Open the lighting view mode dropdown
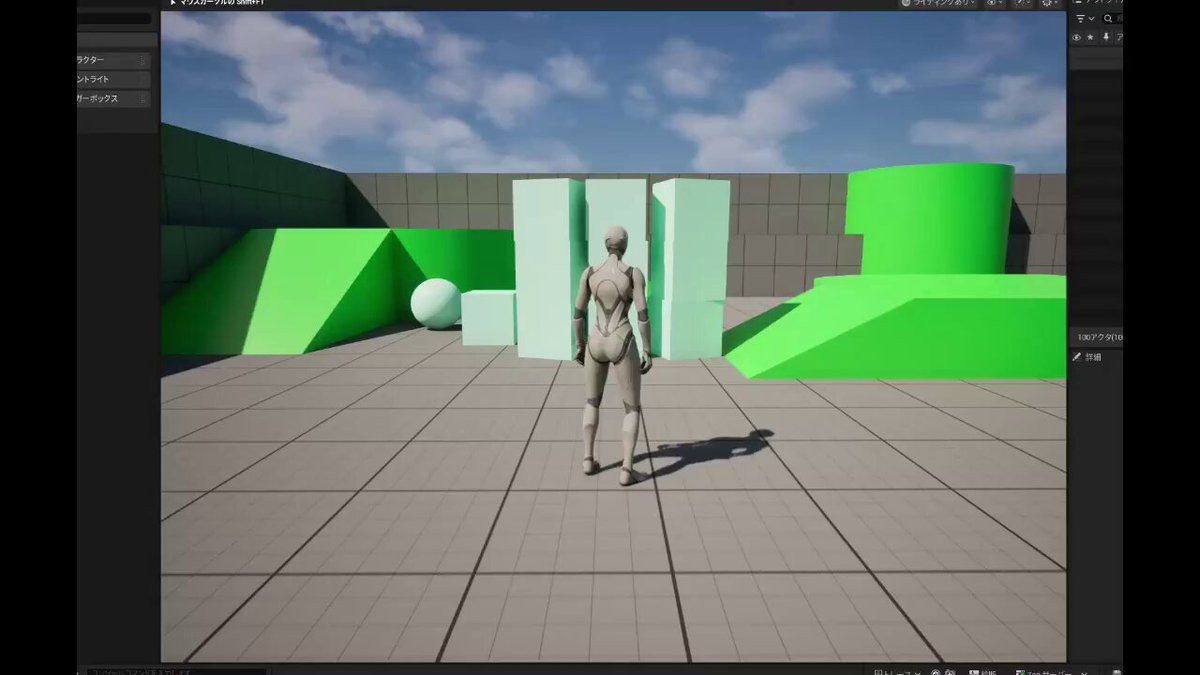 pos(939,4)
